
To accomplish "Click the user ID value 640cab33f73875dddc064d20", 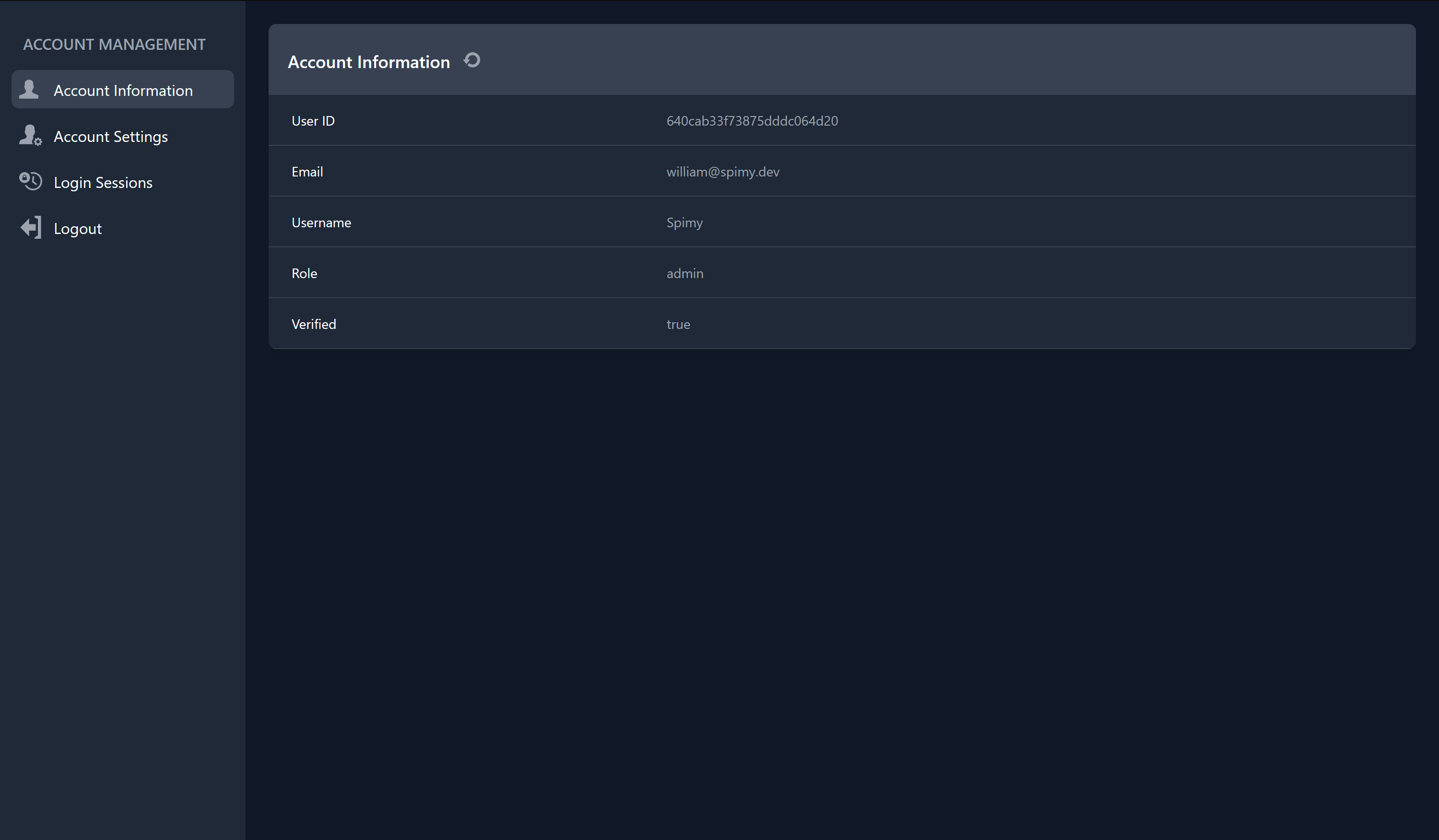I will (752, 121).
